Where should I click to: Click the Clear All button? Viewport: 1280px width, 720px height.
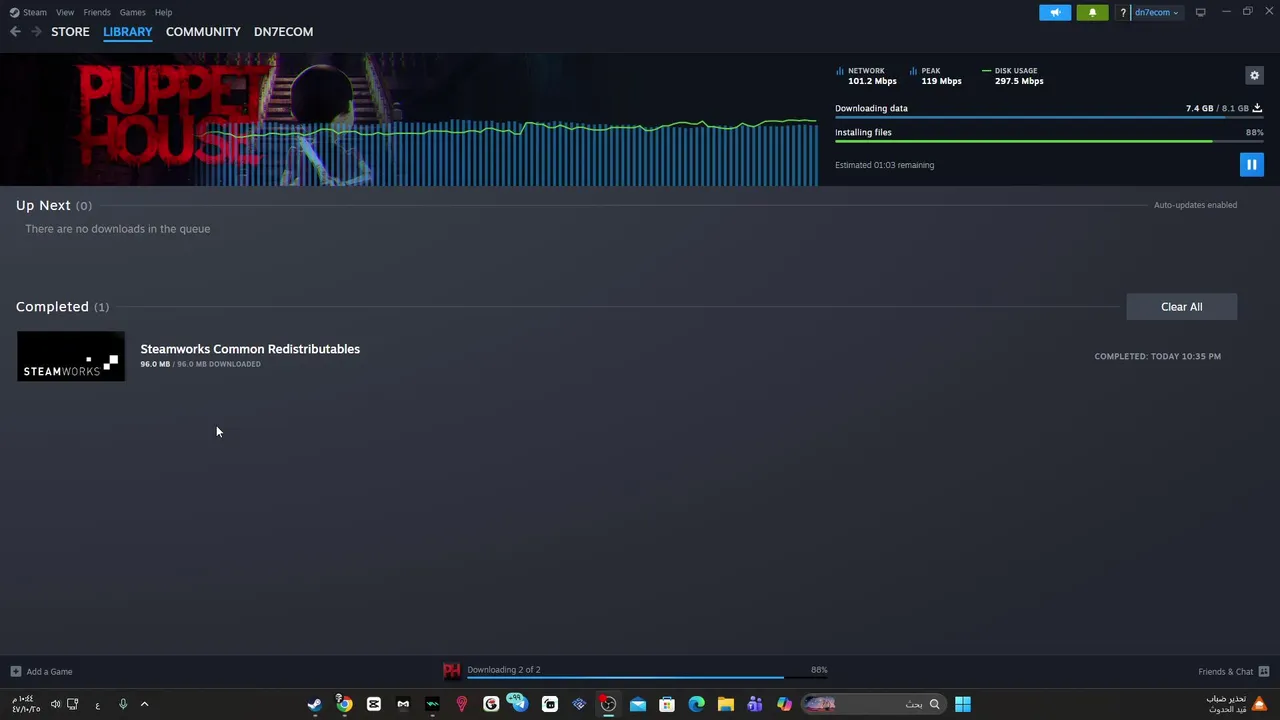pyautogui.click(x=1181, y=307)
